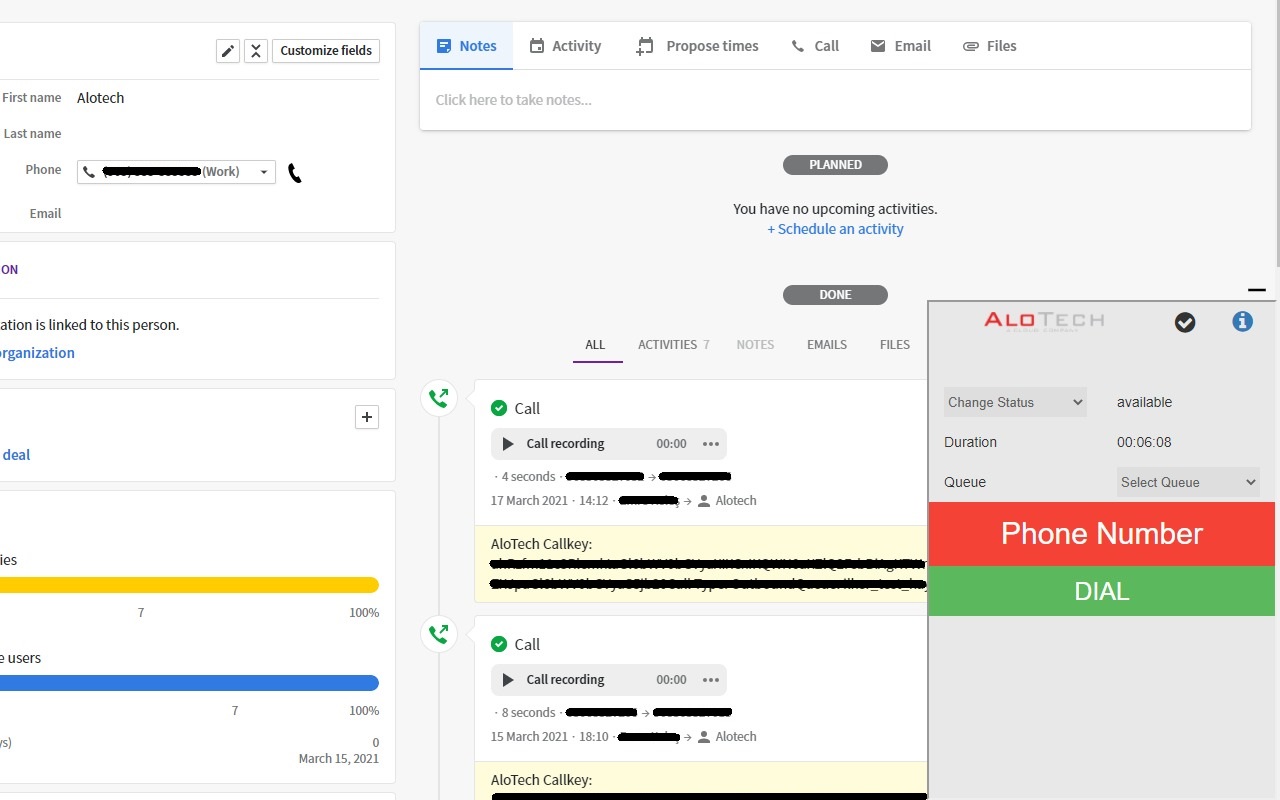Select the Call tab
1280x800 pixels.
[815, 46]
